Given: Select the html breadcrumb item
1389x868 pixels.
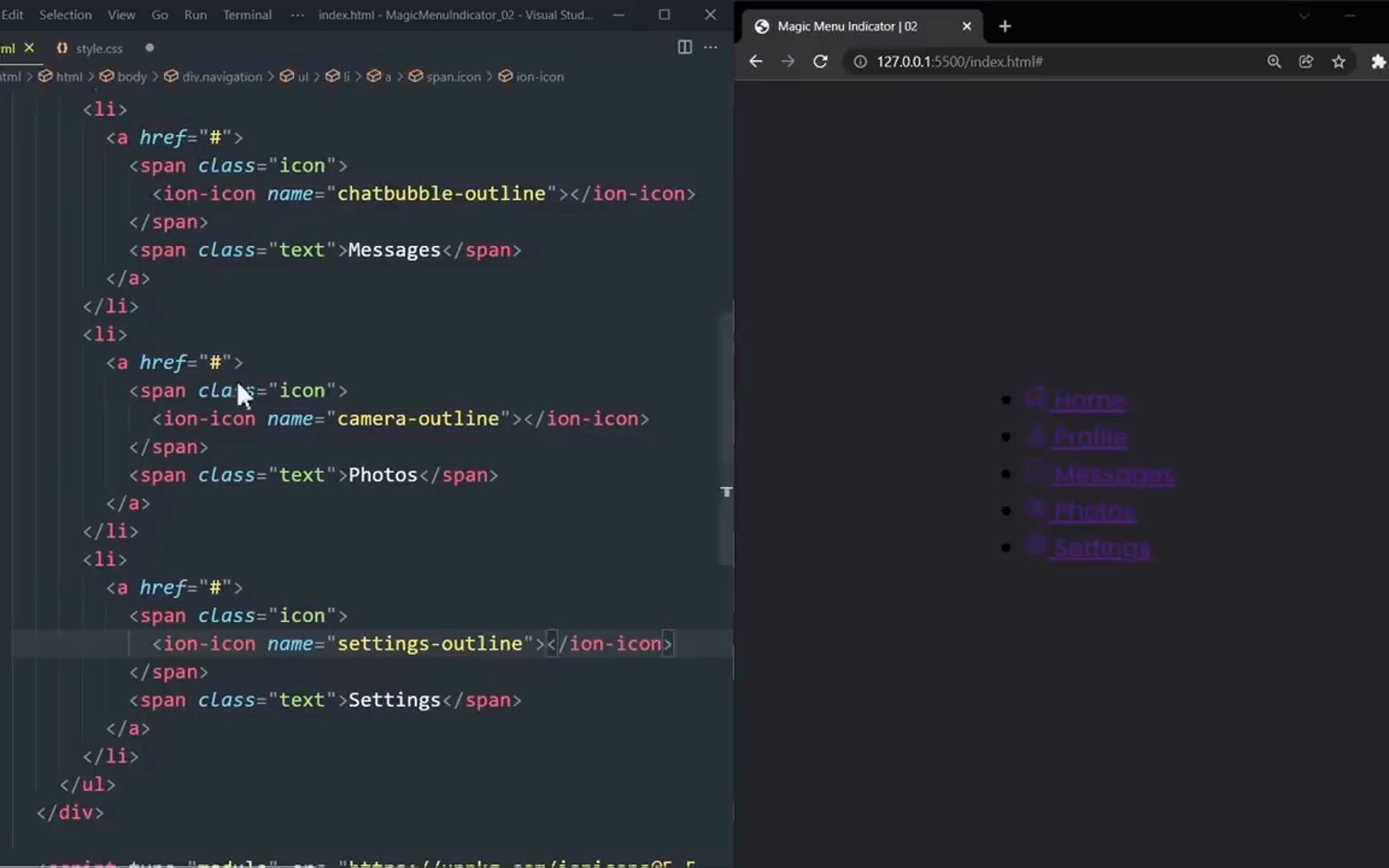Looking at the screenshot, I should point(61,76).
